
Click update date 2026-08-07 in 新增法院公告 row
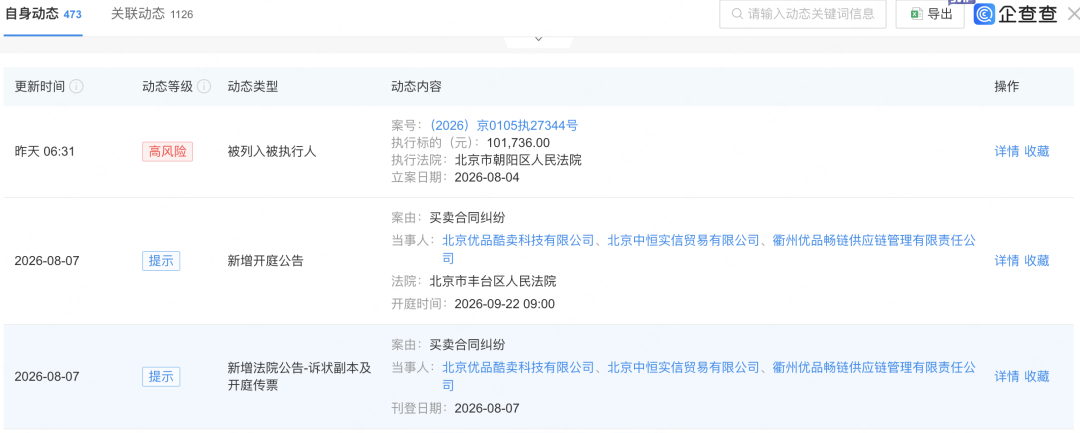pyautogui.click(x=47, y=377)
